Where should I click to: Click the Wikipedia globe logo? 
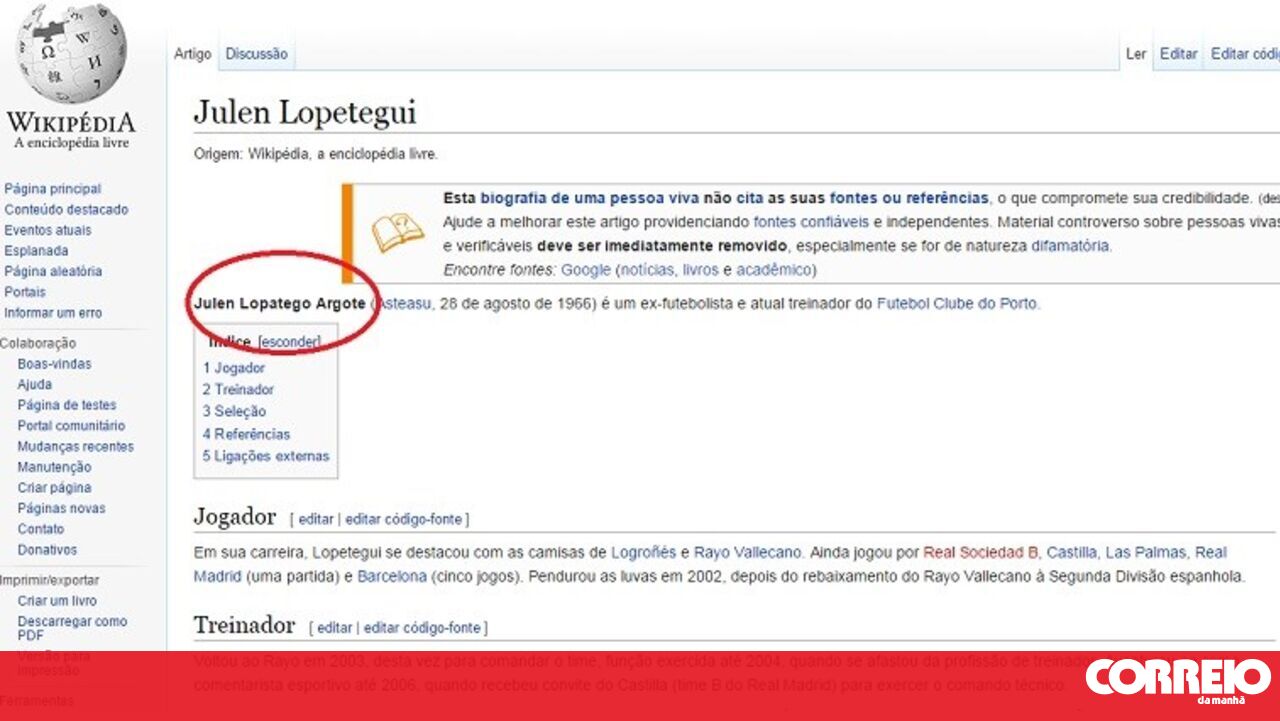(x=70, y=54)
